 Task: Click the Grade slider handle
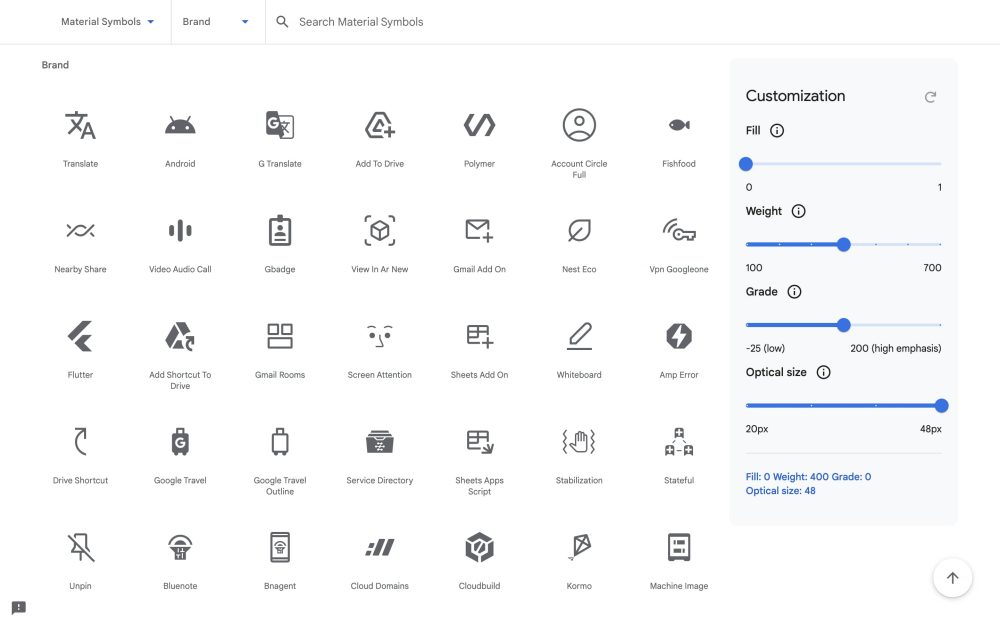(843, 325)
